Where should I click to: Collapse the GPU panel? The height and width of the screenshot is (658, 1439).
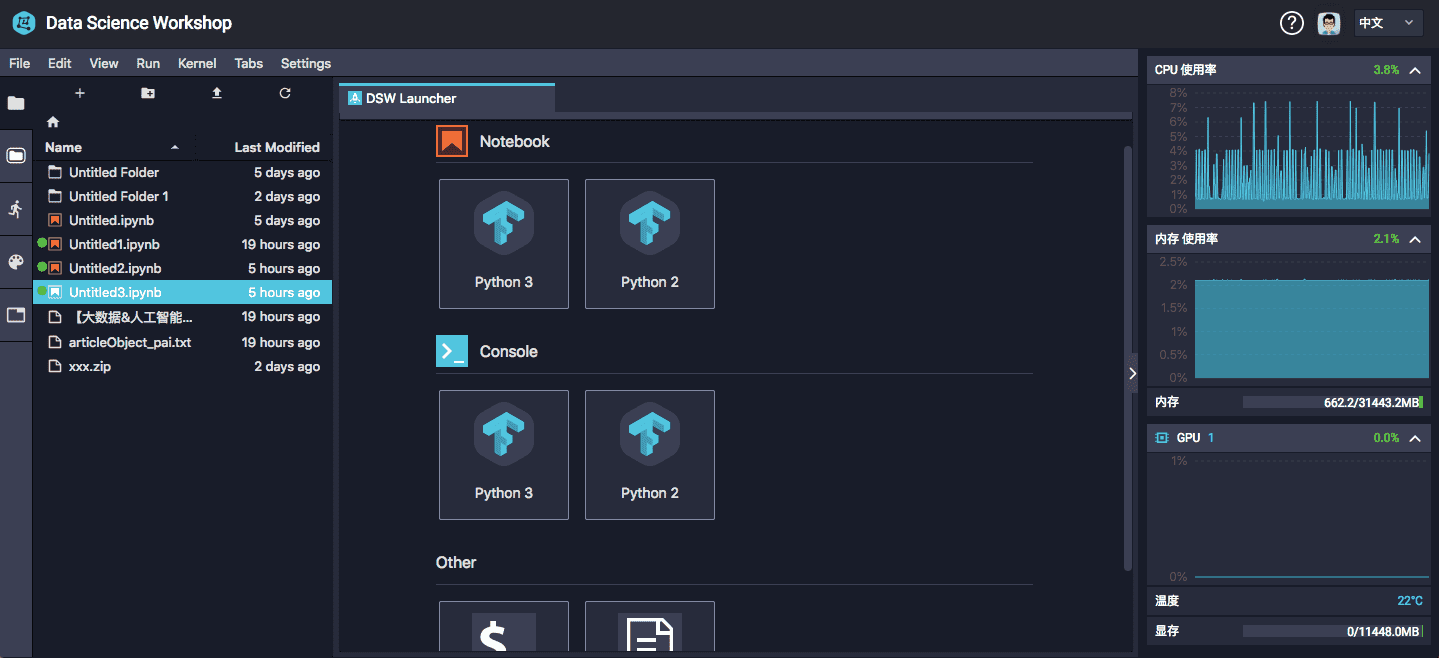[1415, 438]
